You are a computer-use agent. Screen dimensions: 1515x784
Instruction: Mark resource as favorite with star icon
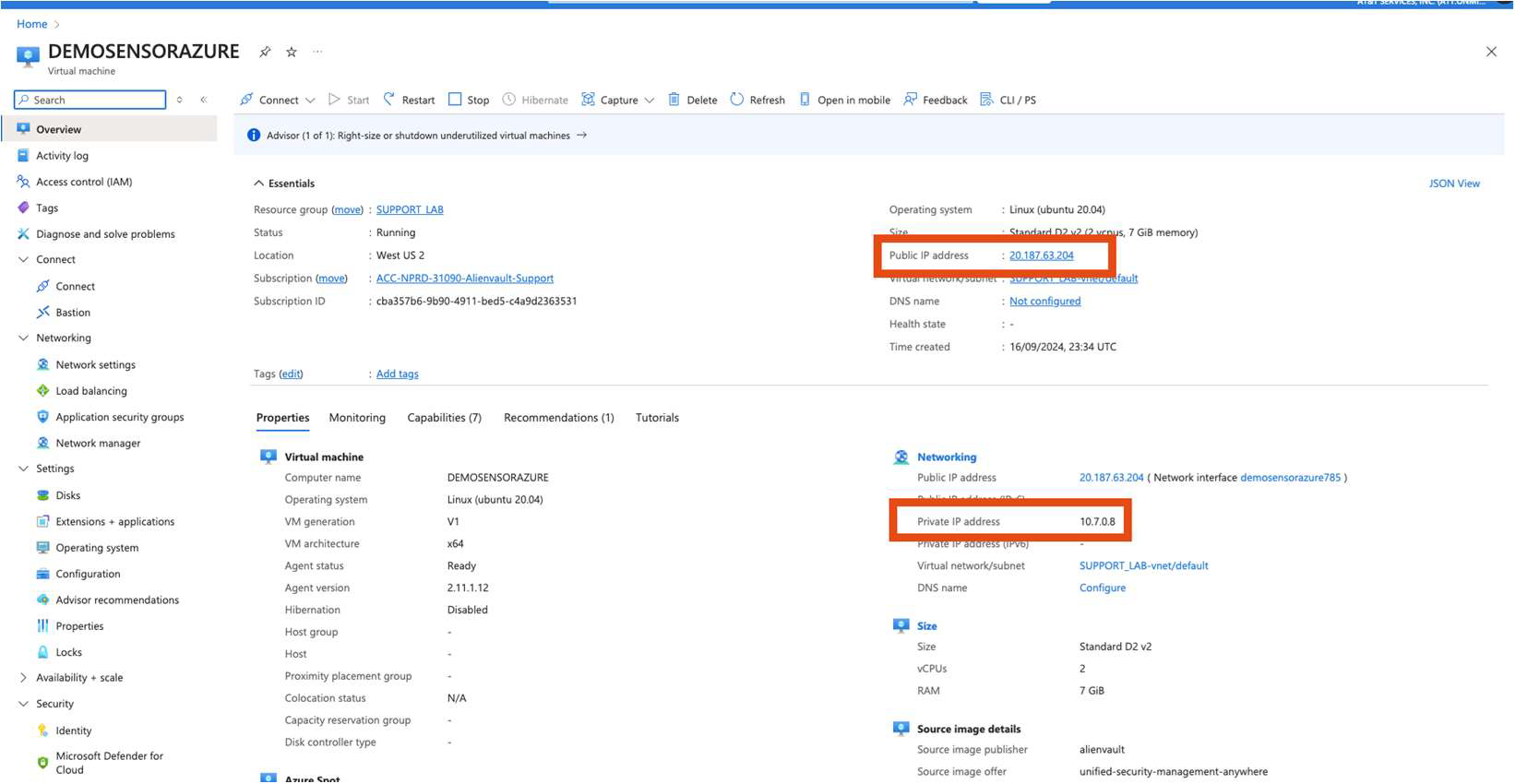pyautogui.click(x=292, y=52)
